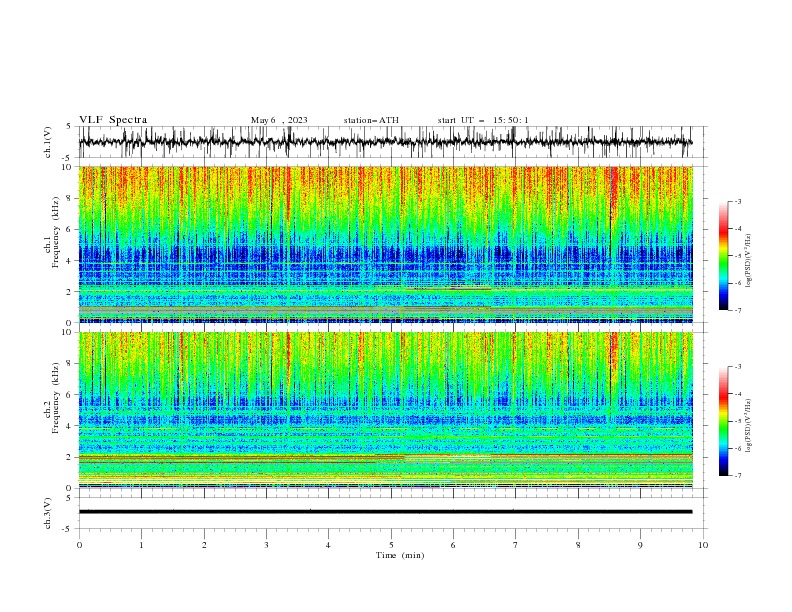Click time axis tick label "2"
792x612 pixels.
[x=204, y=545]
